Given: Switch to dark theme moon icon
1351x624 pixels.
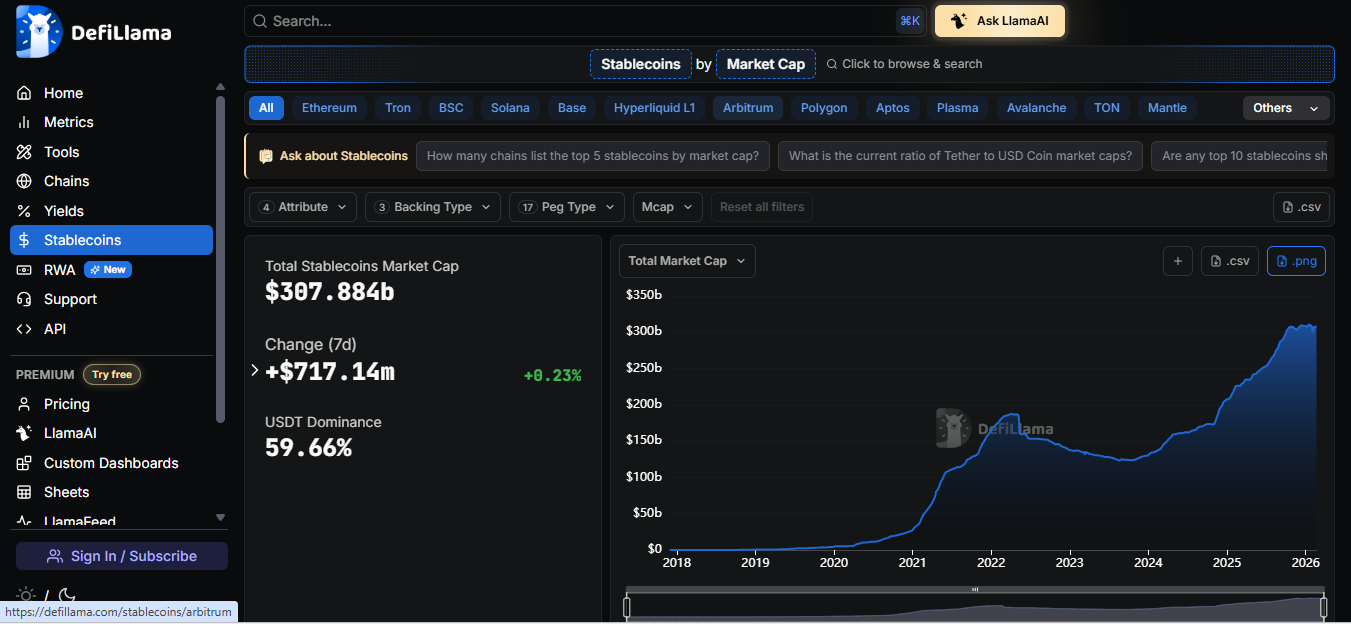Looking at the screenshot, I should click(x=67, y=596).
